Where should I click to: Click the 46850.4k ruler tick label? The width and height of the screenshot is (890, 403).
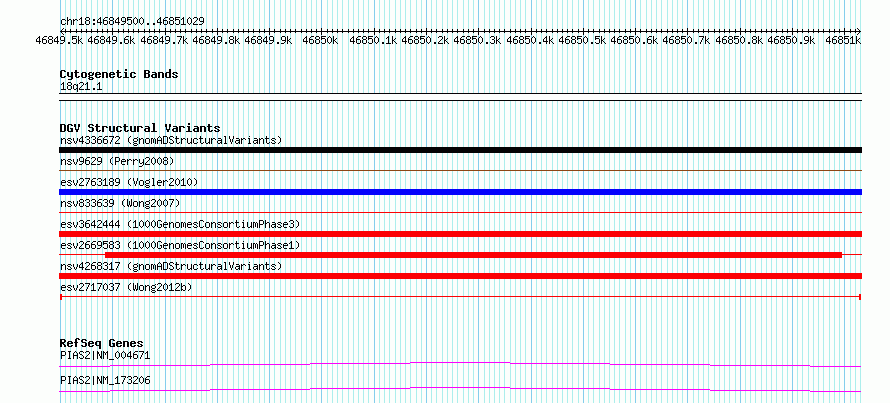tap(530, 40)
